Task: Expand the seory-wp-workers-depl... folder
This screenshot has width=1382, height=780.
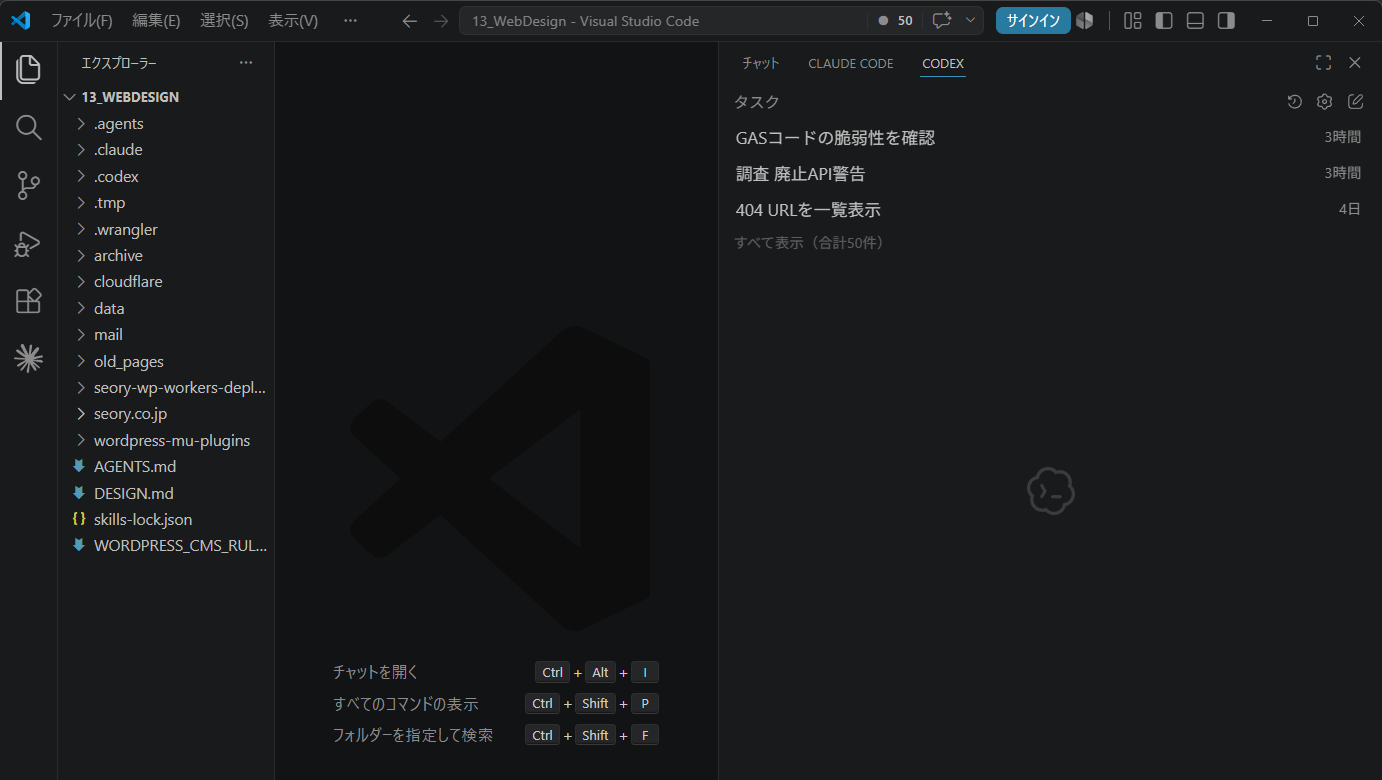Action: pyautogui.click(x=166, y=388)
